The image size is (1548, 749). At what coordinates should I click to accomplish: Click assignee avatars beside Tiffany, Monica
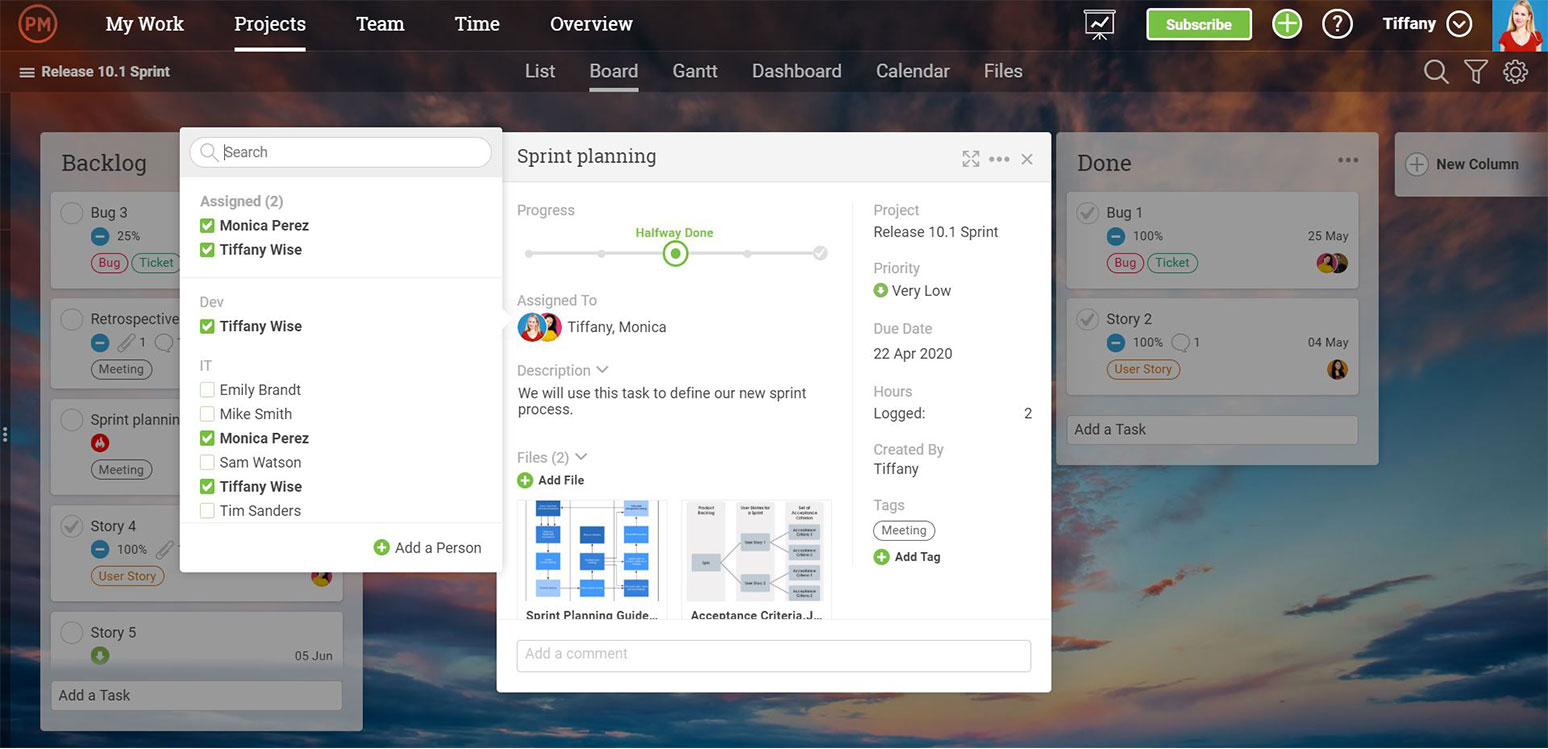[539, 327]
